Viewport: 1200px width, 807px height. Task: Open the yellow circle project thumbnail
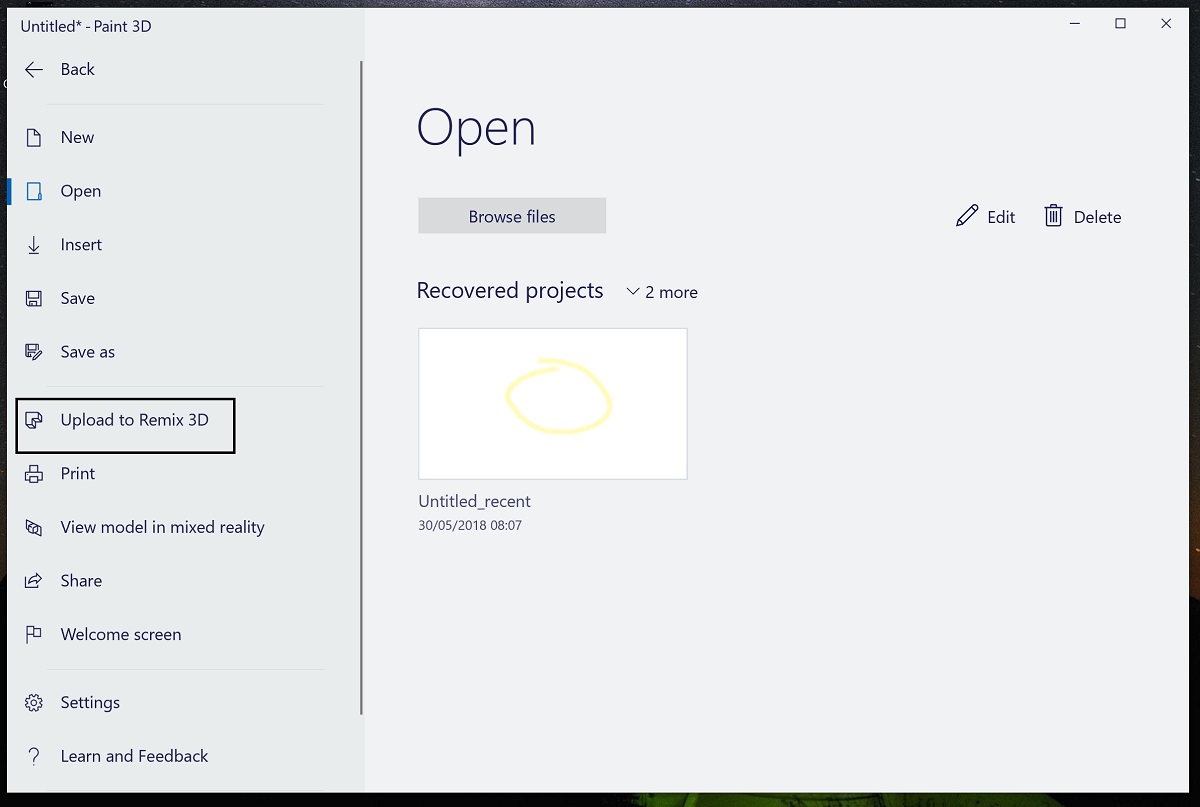coord(553,404)
